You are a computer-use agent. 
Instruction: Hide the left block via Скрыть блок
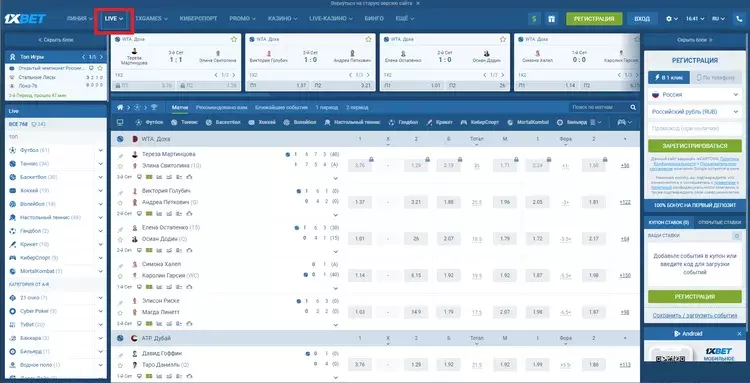[x=55, y=40]
